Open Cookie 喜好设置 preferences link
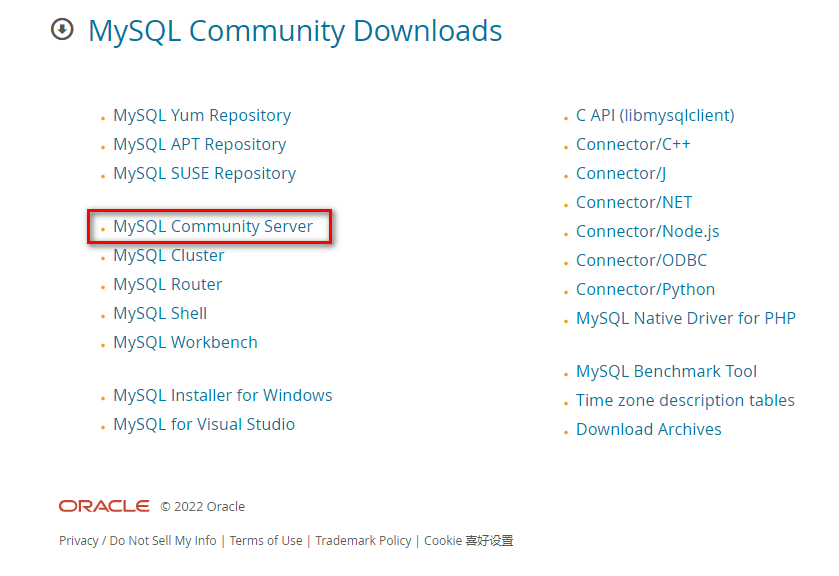The height and width of the screenshot is (576, 839). [469, 541]
